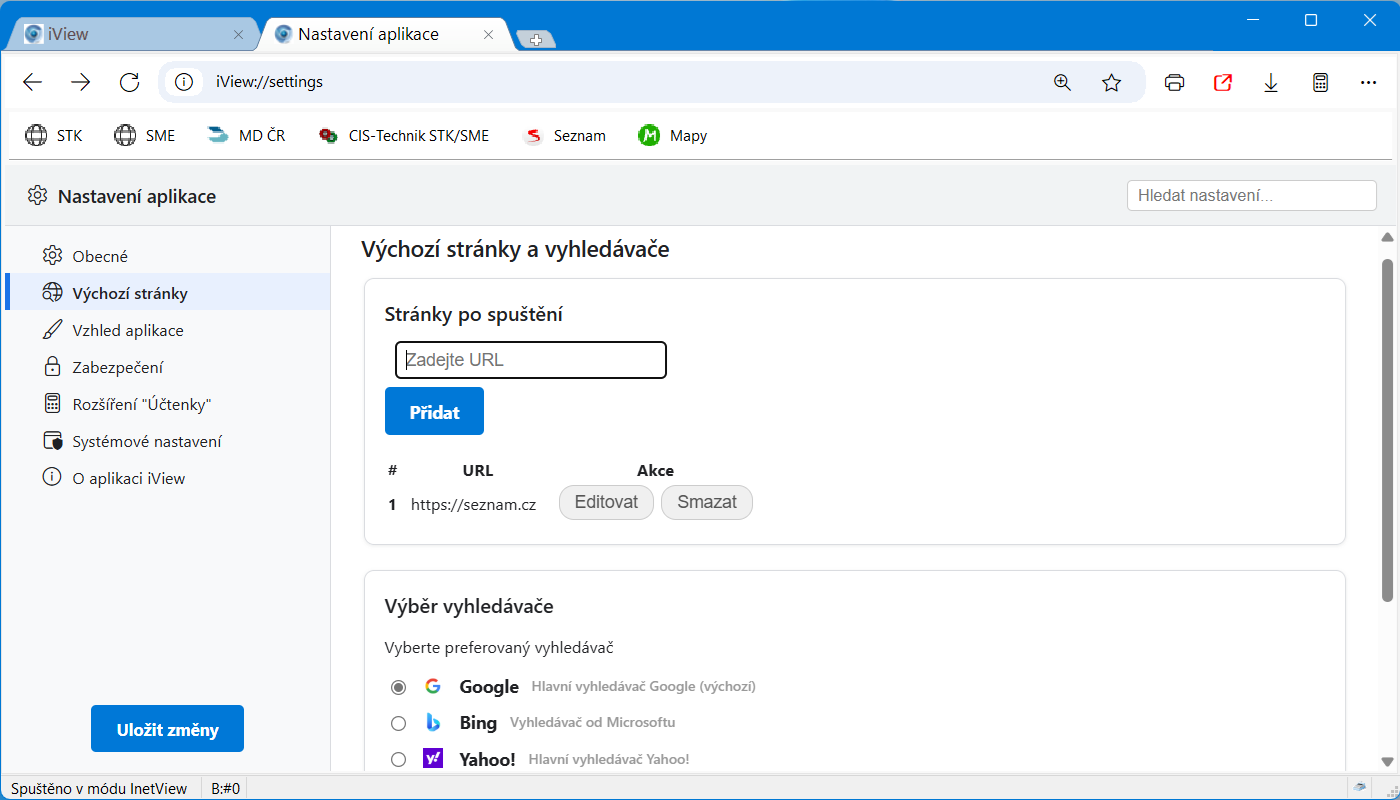1400x800 pixels.
Task: Open the CIS-Technik STK/SME bookmark
Action: pyautogui.click(x=404, y=136)
